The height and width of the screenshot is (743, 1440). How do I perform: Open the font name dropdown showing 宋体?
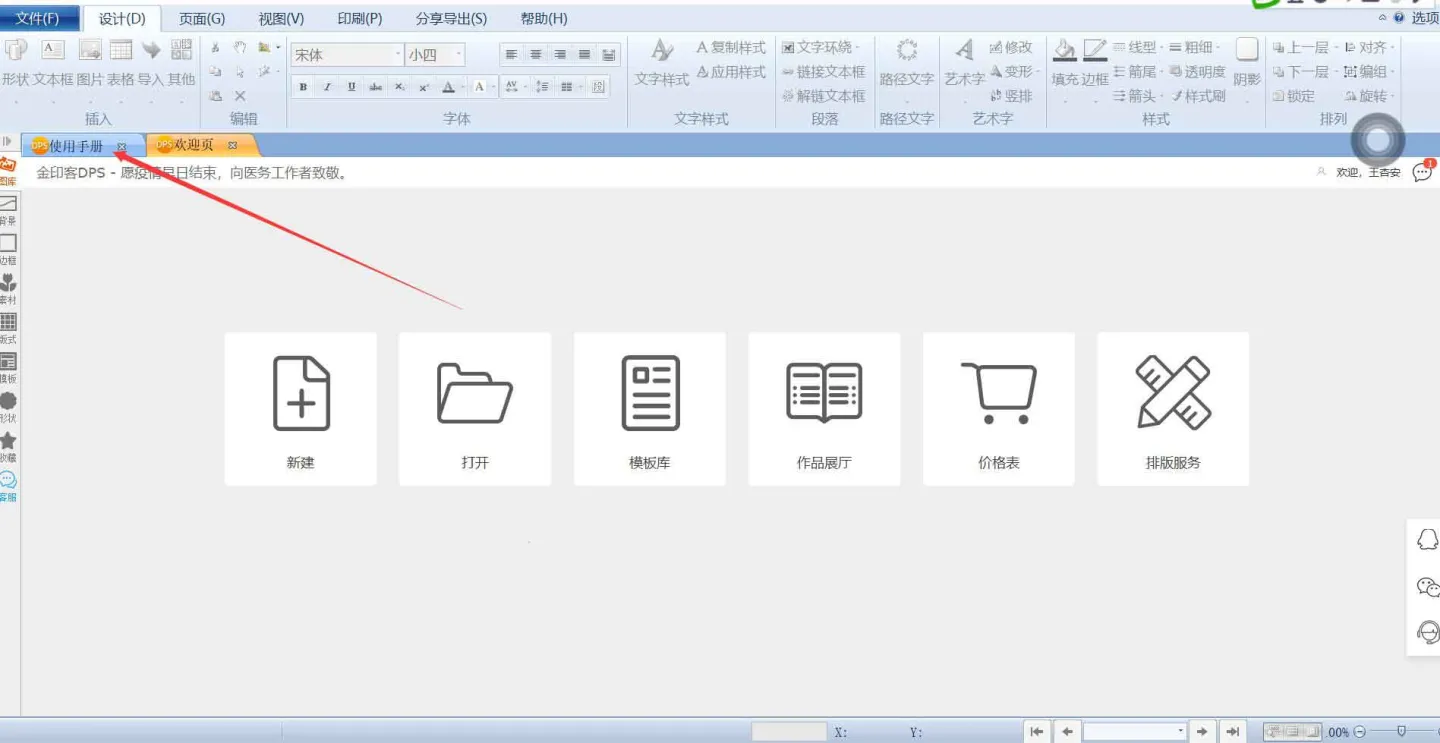click(397, 55)
